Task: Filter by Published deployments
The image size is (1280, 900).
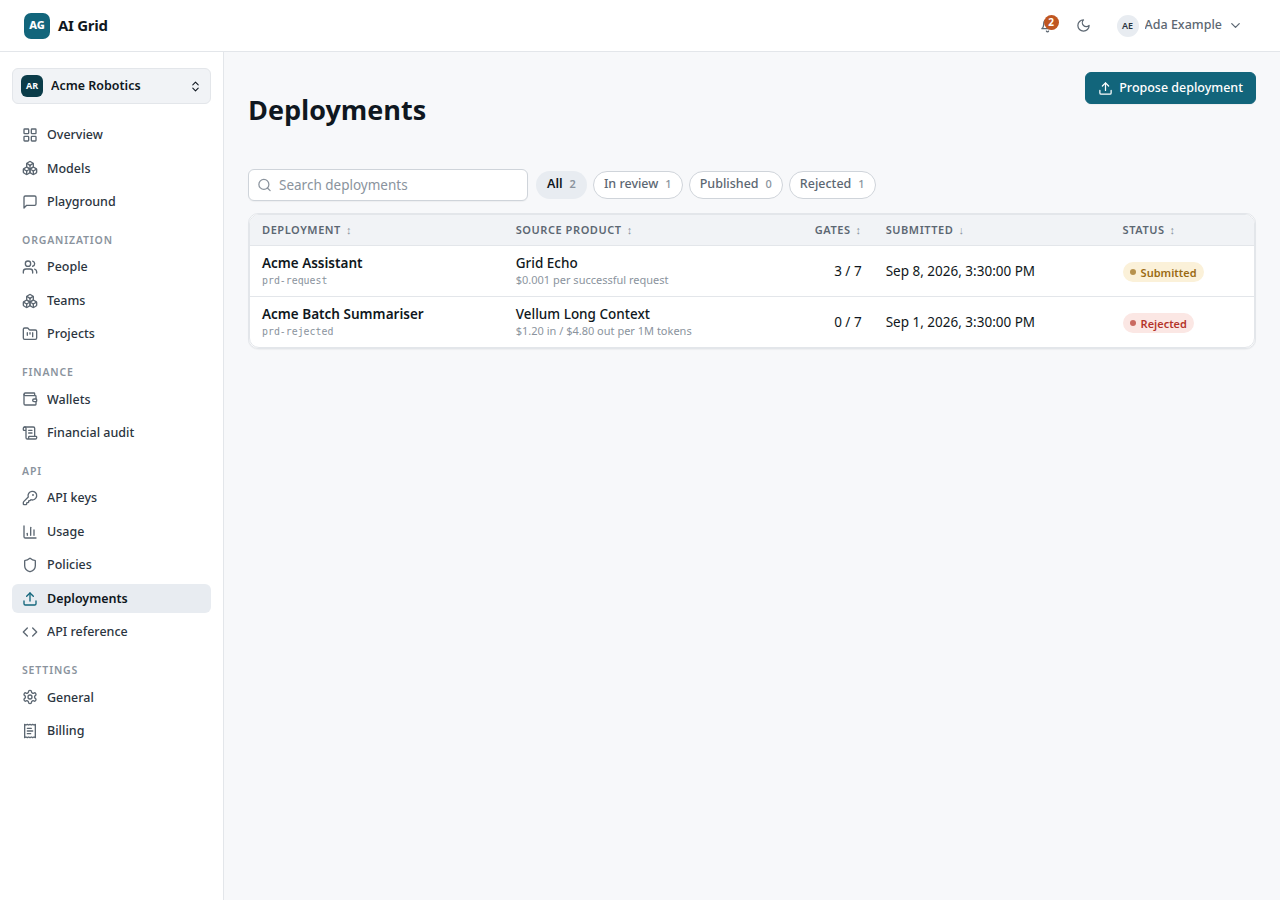Action: pos(736,185)
